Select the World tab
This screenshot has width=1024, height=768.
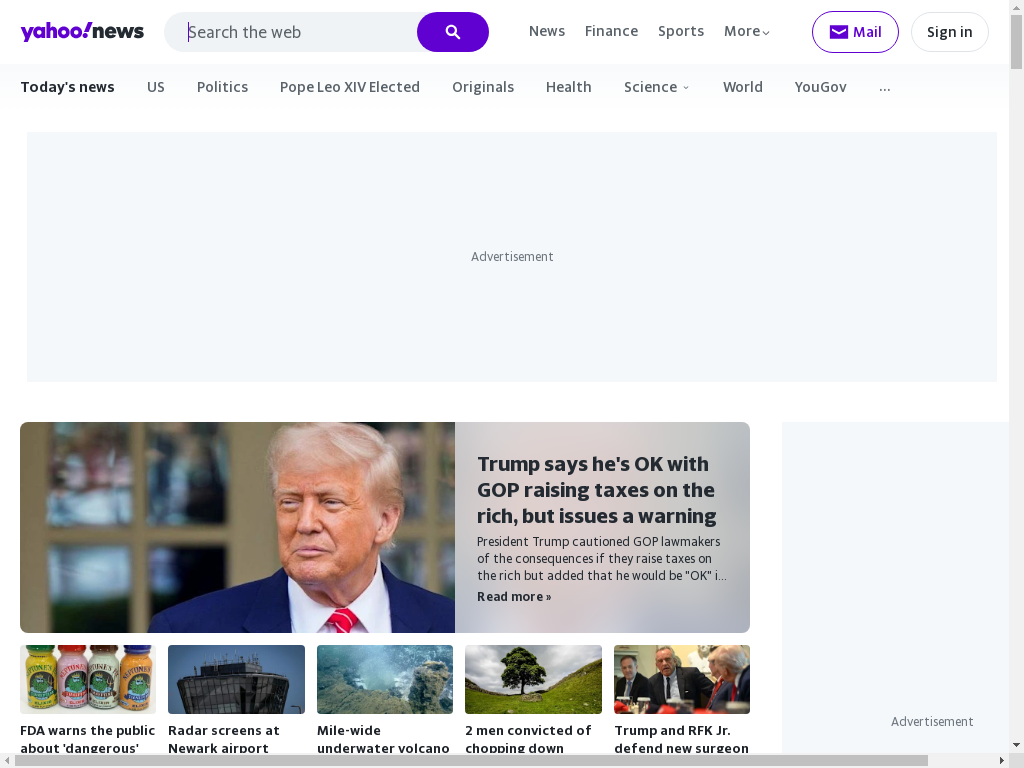tap(743, 87)
